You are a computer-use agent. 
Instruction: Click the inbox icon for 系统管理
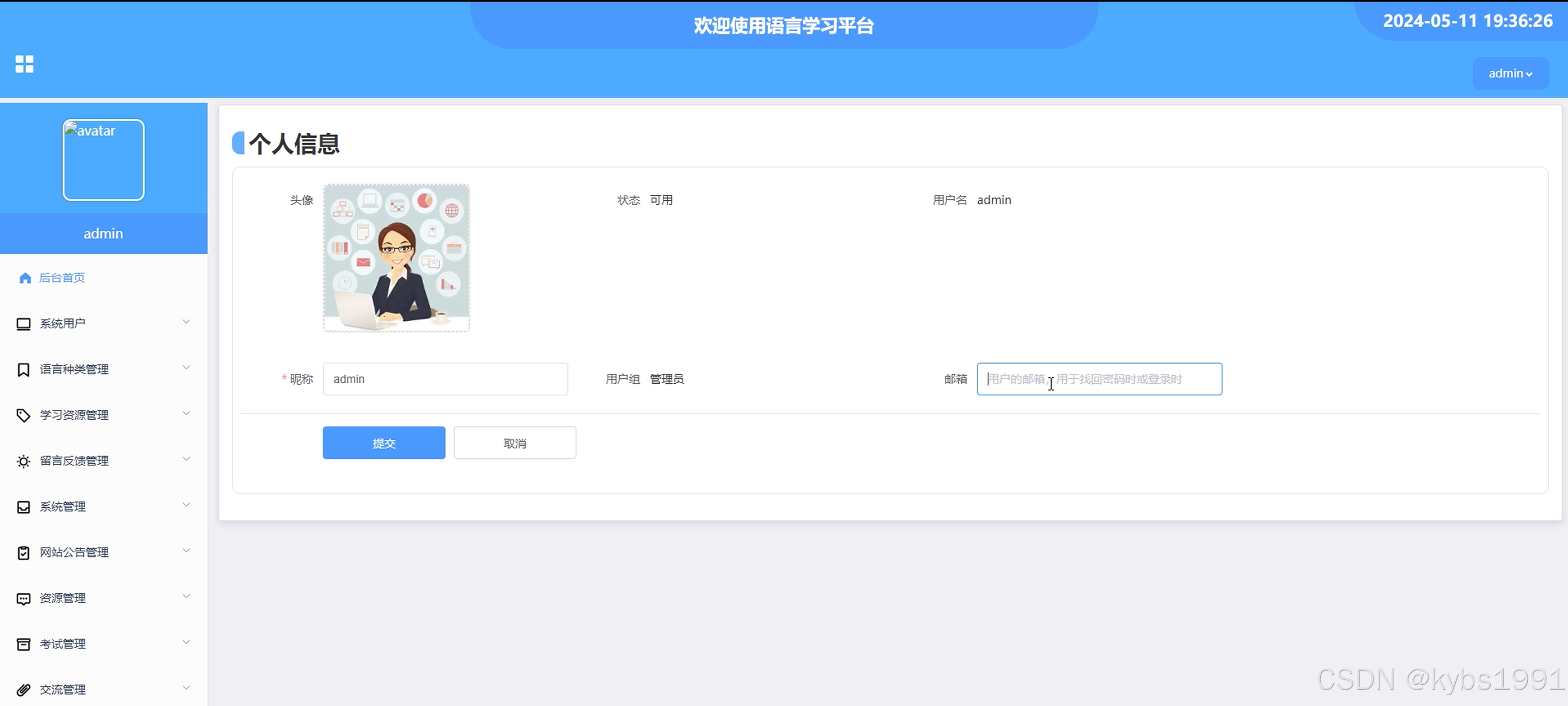[x=23, y=507]
